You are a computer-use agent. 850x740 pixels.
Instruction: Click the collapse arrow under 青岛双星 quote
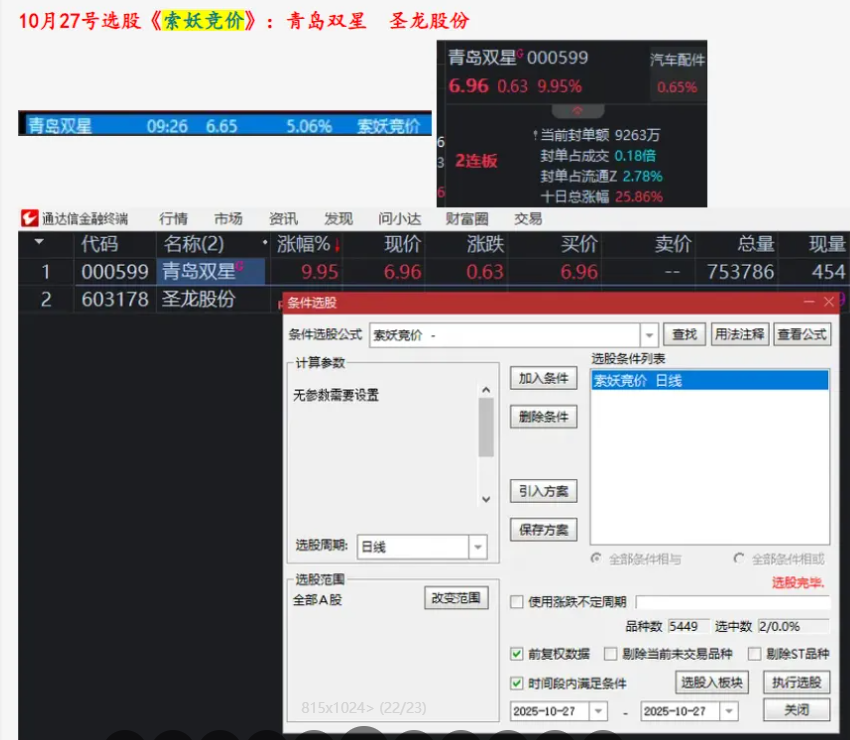coord(575,110)
